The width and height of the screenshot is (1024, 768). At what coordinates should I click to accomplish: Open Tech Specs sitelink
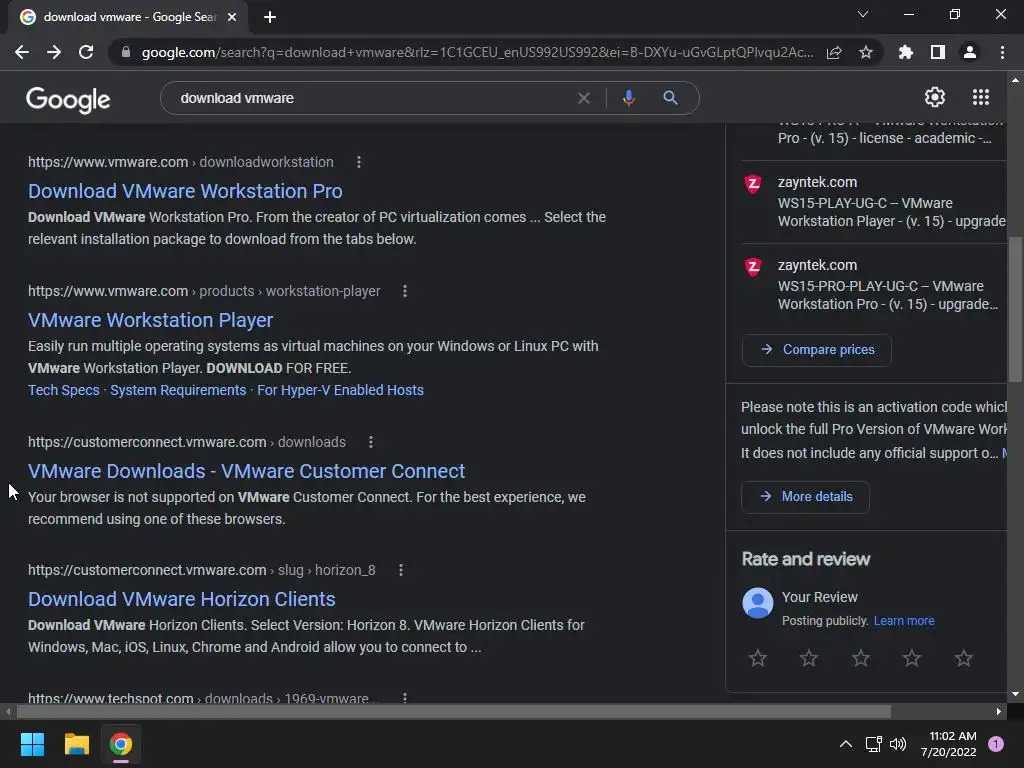tap(63, 390)
